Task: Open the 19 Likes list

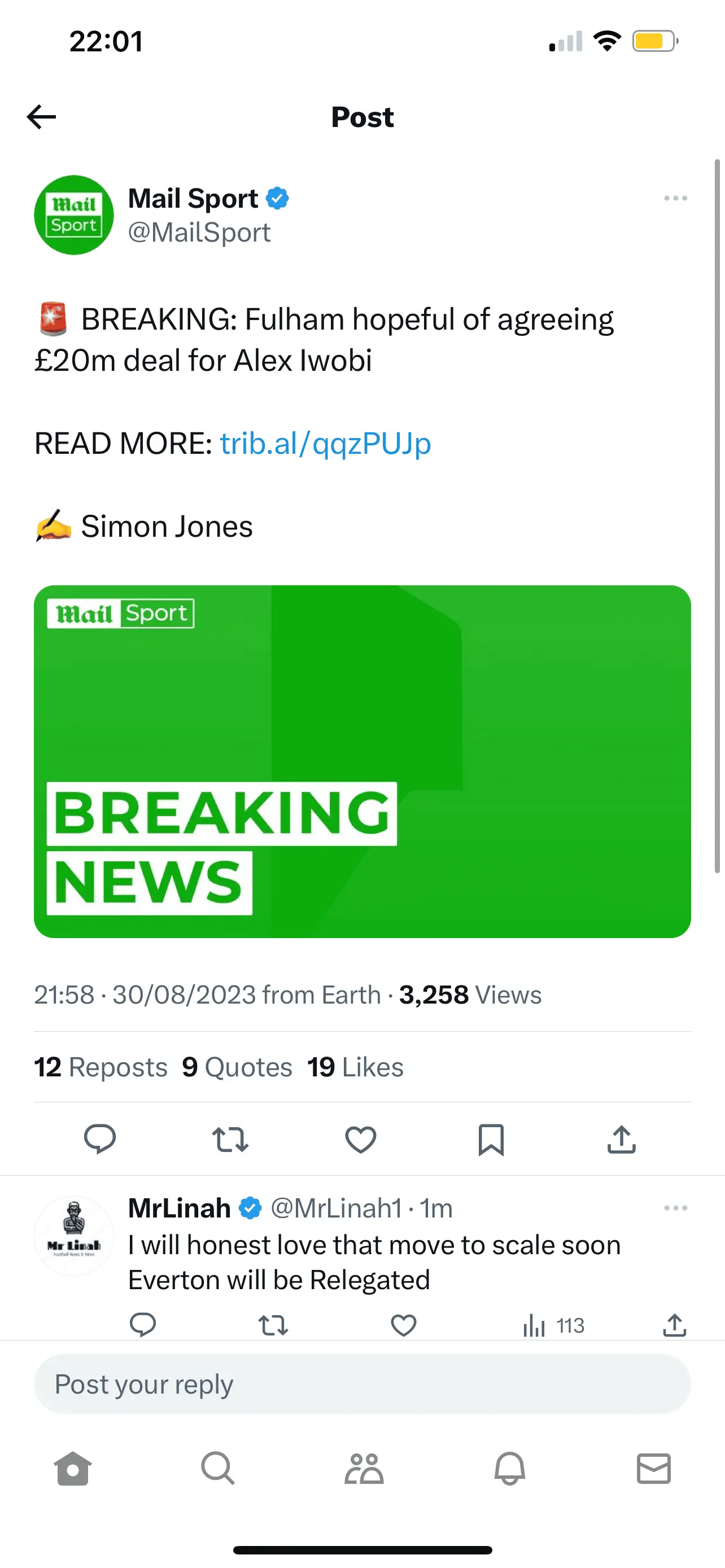Action: pos(356,1067)
